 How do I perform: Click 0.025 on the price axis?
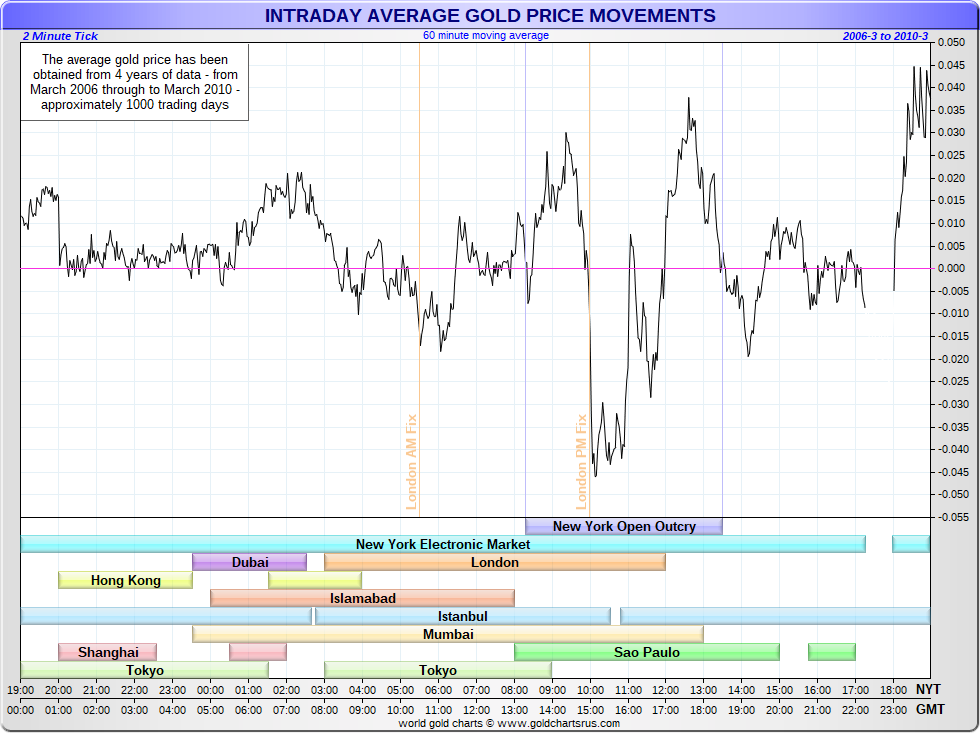[x=951, y=155]
